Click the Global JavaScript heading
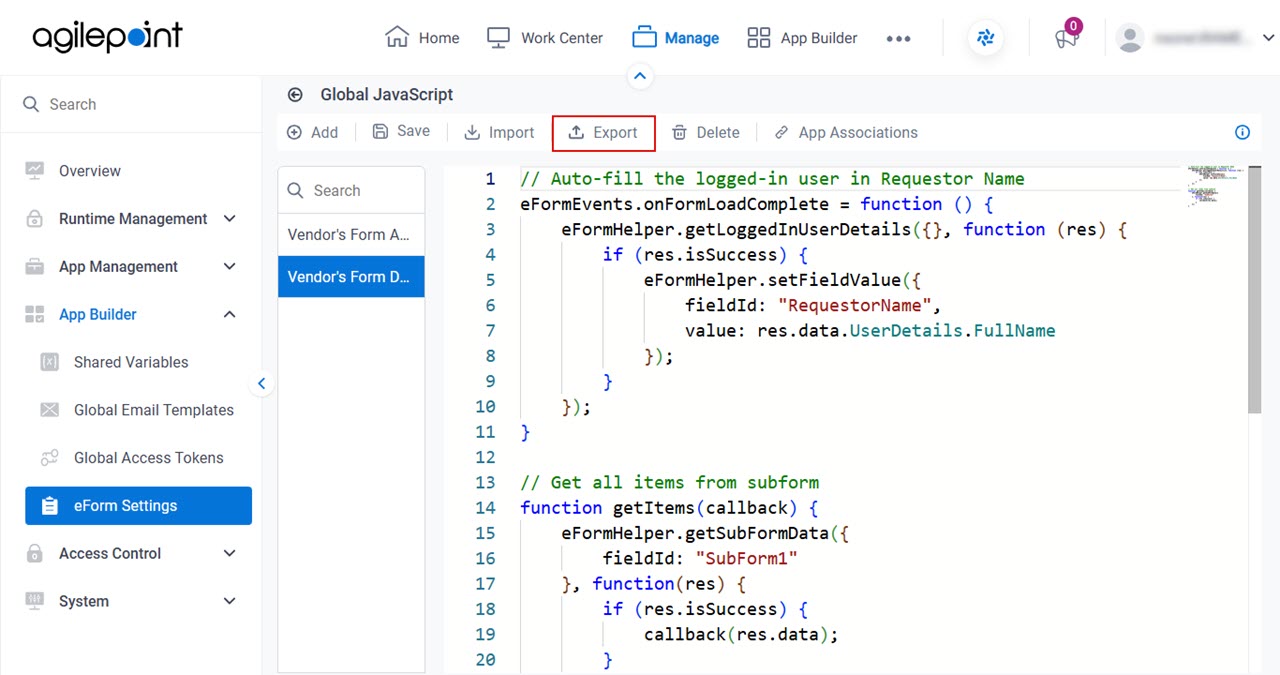 387,95
